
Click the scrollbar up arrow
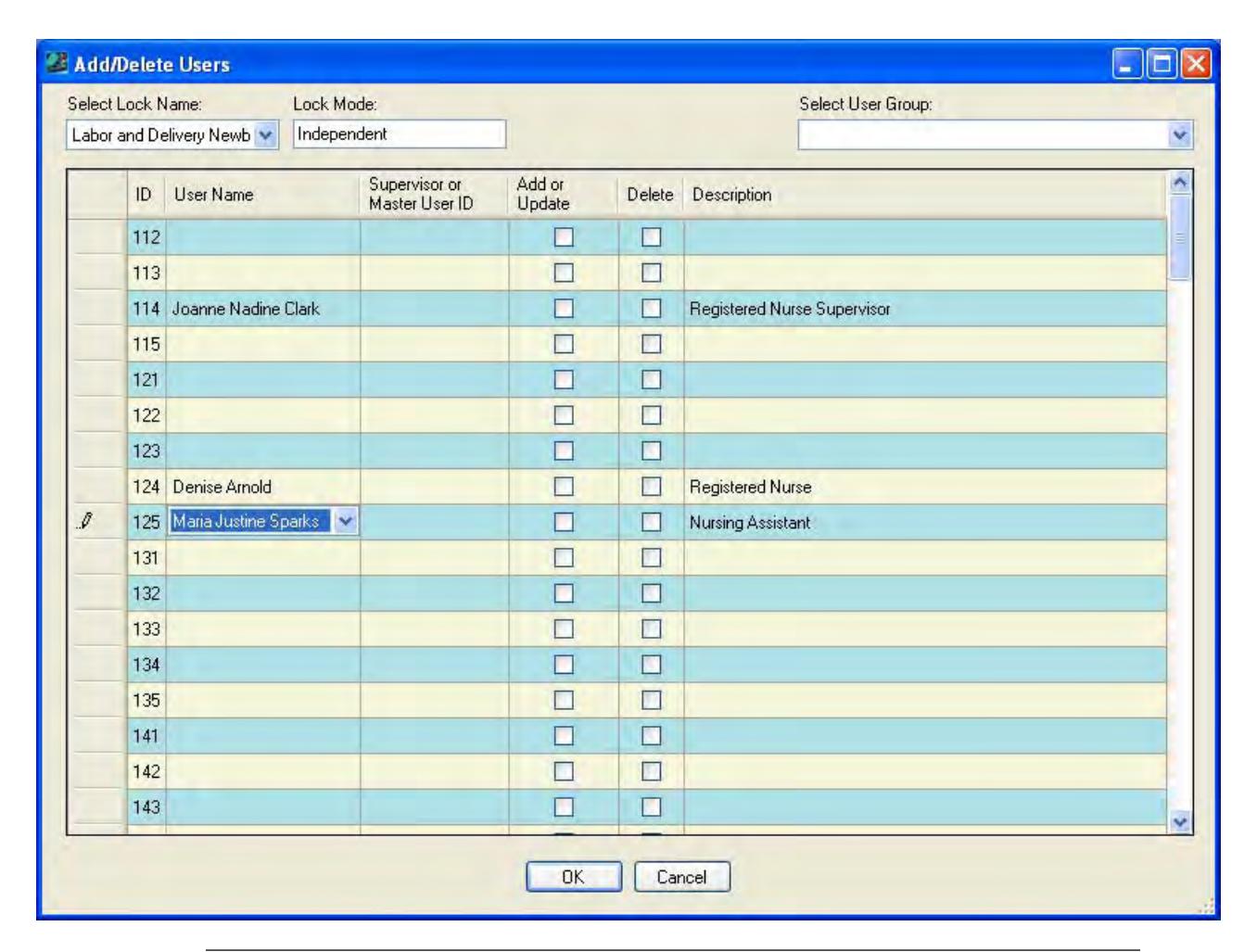click(x=1179, y=182)
